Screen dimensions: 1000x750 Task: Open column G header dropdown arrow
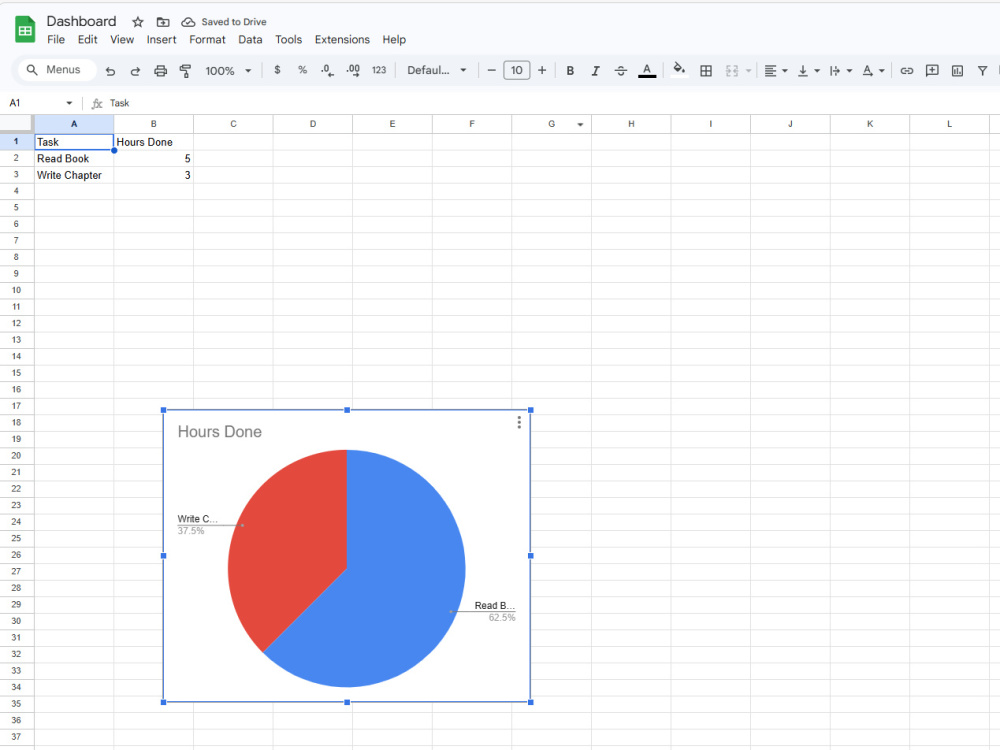pyautogui.click(x=580, y=124)
